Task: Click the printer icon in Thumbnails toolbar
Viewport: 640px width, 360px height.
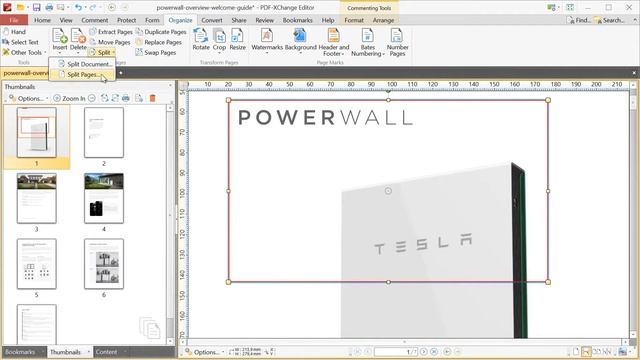Action: point(126,98)
